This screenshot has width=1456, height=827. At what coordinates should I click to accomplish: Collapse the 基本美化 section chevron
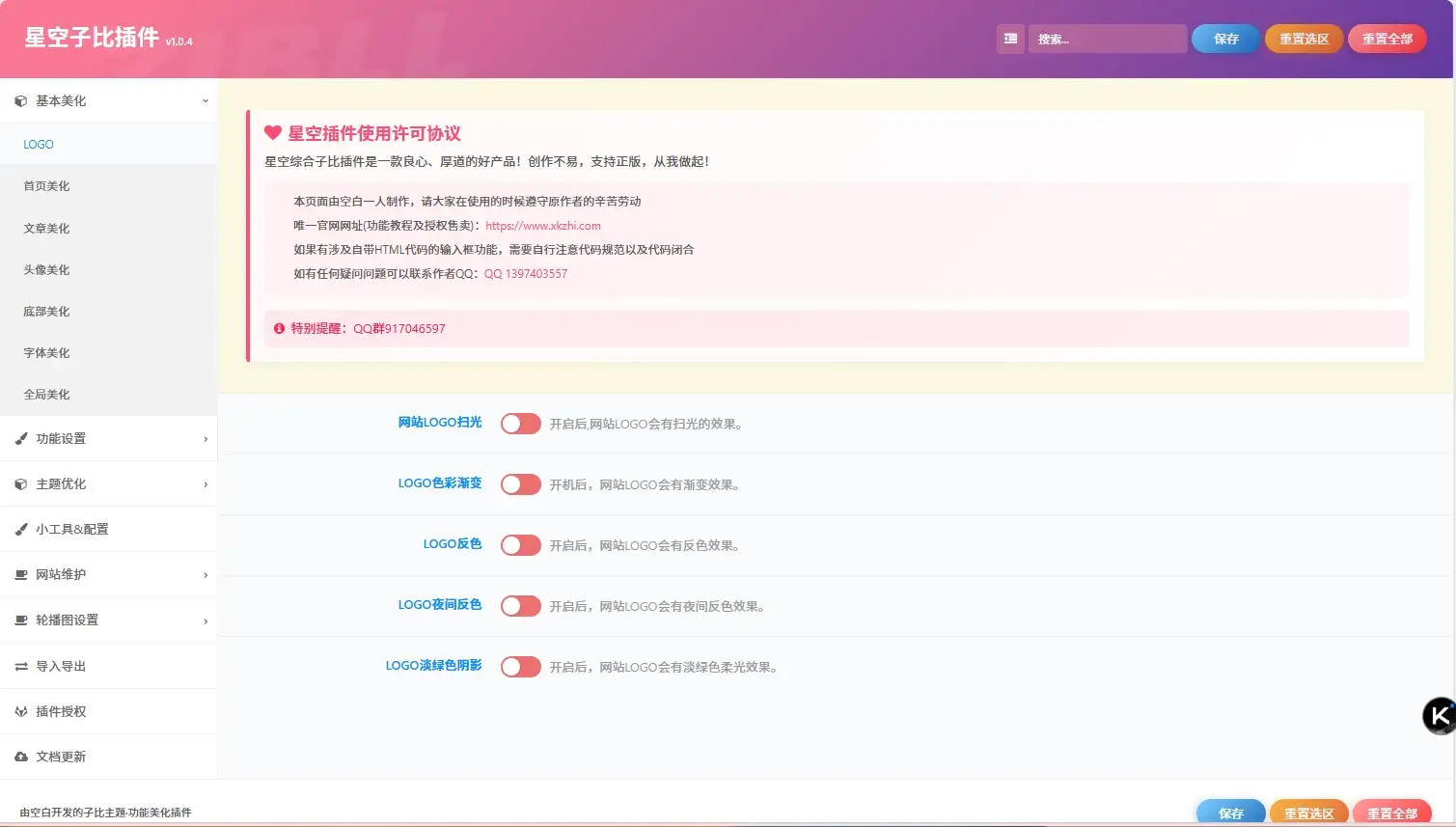tap(205, 101)
